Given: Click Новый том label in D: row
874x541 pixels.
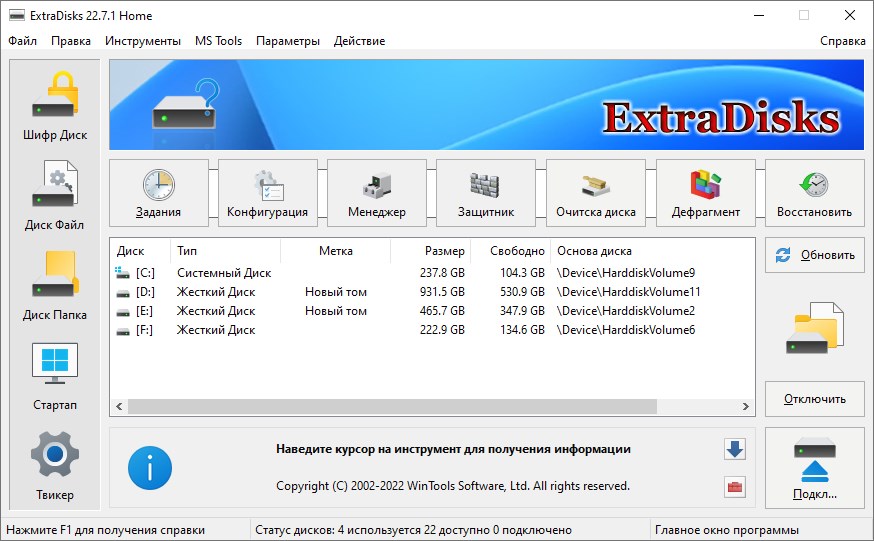Looking at the screenshot, I should pos(336,292).
